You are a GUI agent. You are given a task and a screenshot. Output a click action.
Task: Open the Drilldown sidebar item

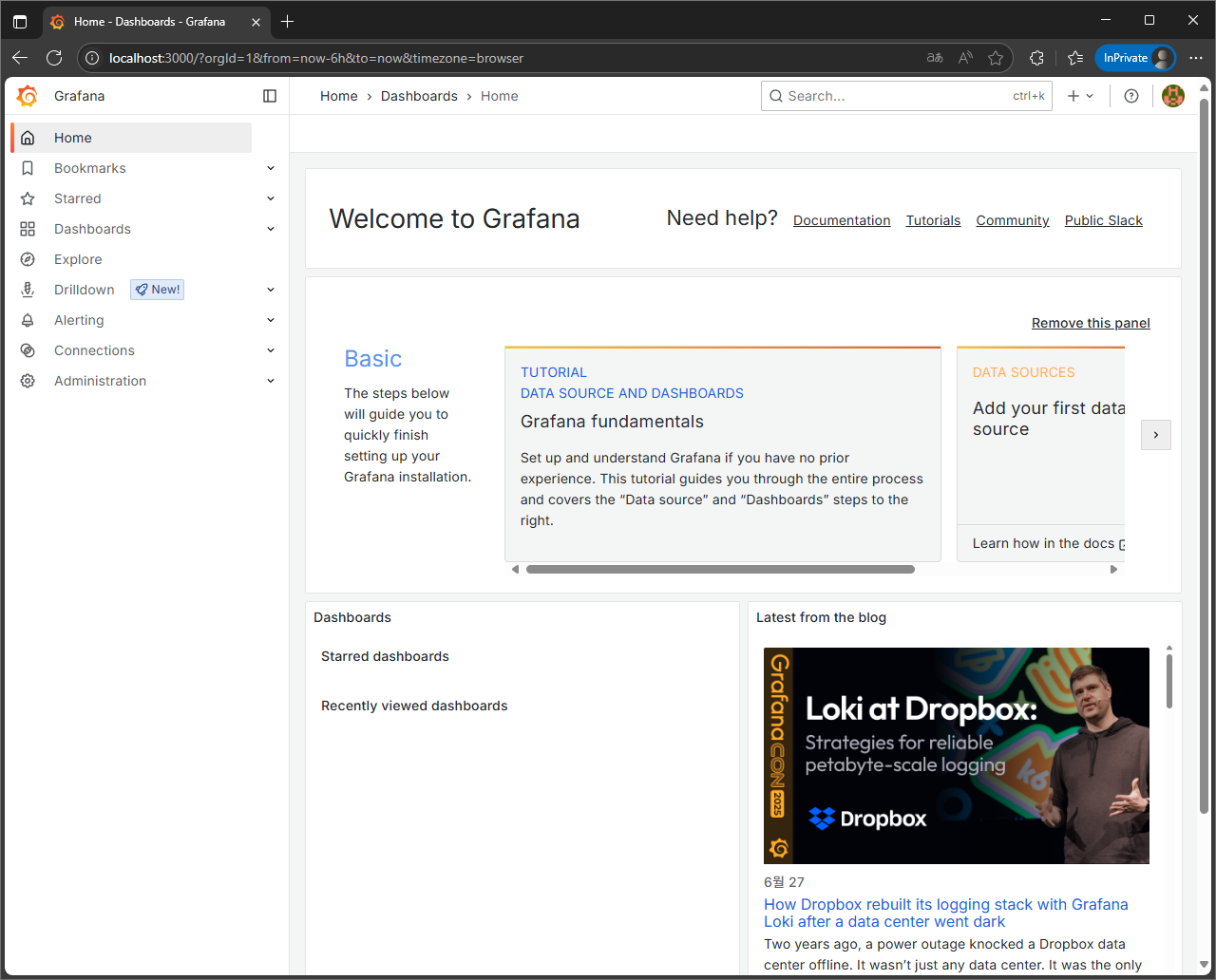click(x=85, y=290)
